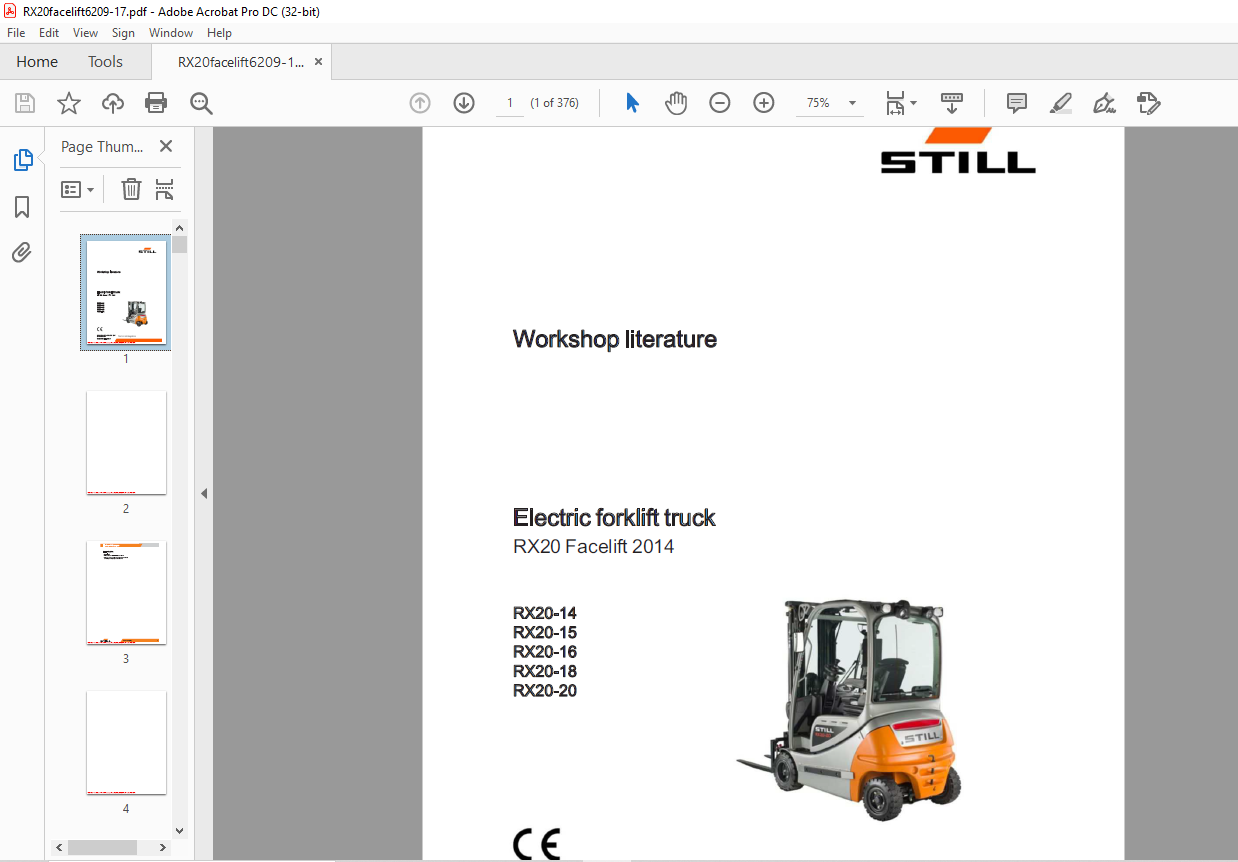Print the document with the printer icon
Screen dimensions: 1238x862
click(x=156, y=103)
